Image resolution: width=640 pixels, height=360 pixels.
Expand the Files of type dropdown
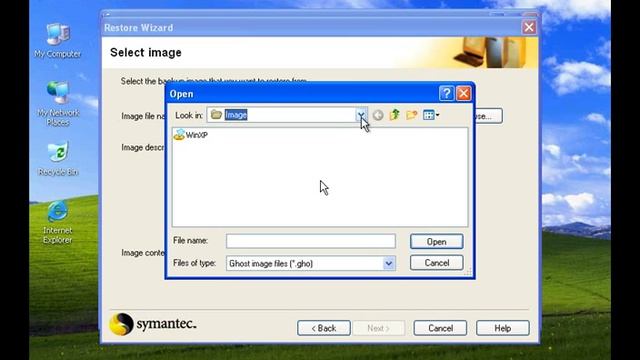[389, 263]
